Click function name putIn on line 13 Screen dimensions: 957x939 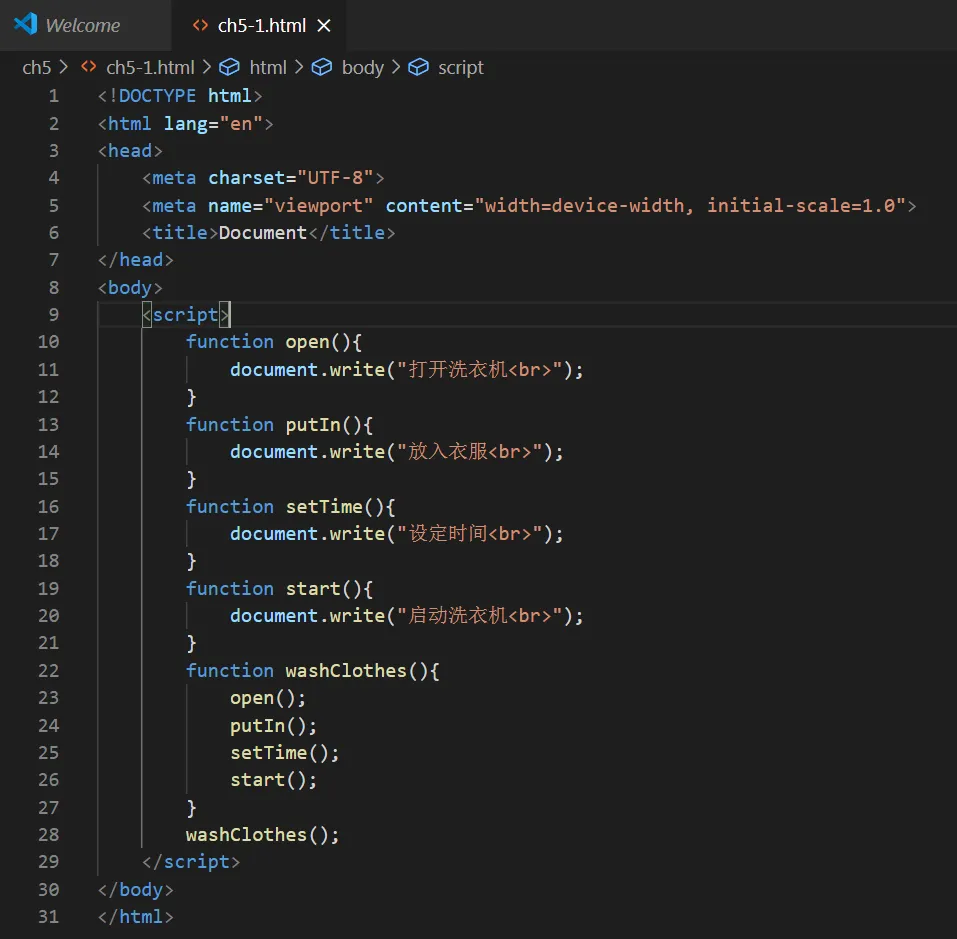pos(313,425)
